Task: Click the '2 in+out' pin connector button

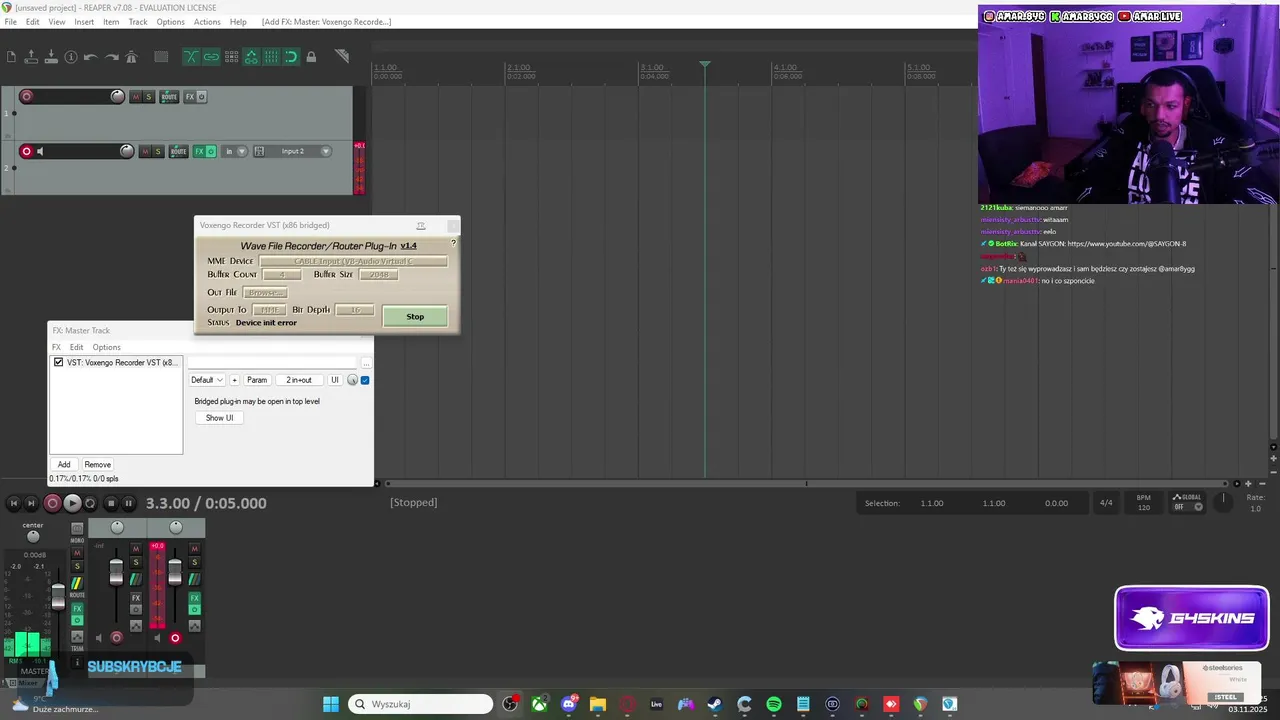Action: click(x=299, y=380)
